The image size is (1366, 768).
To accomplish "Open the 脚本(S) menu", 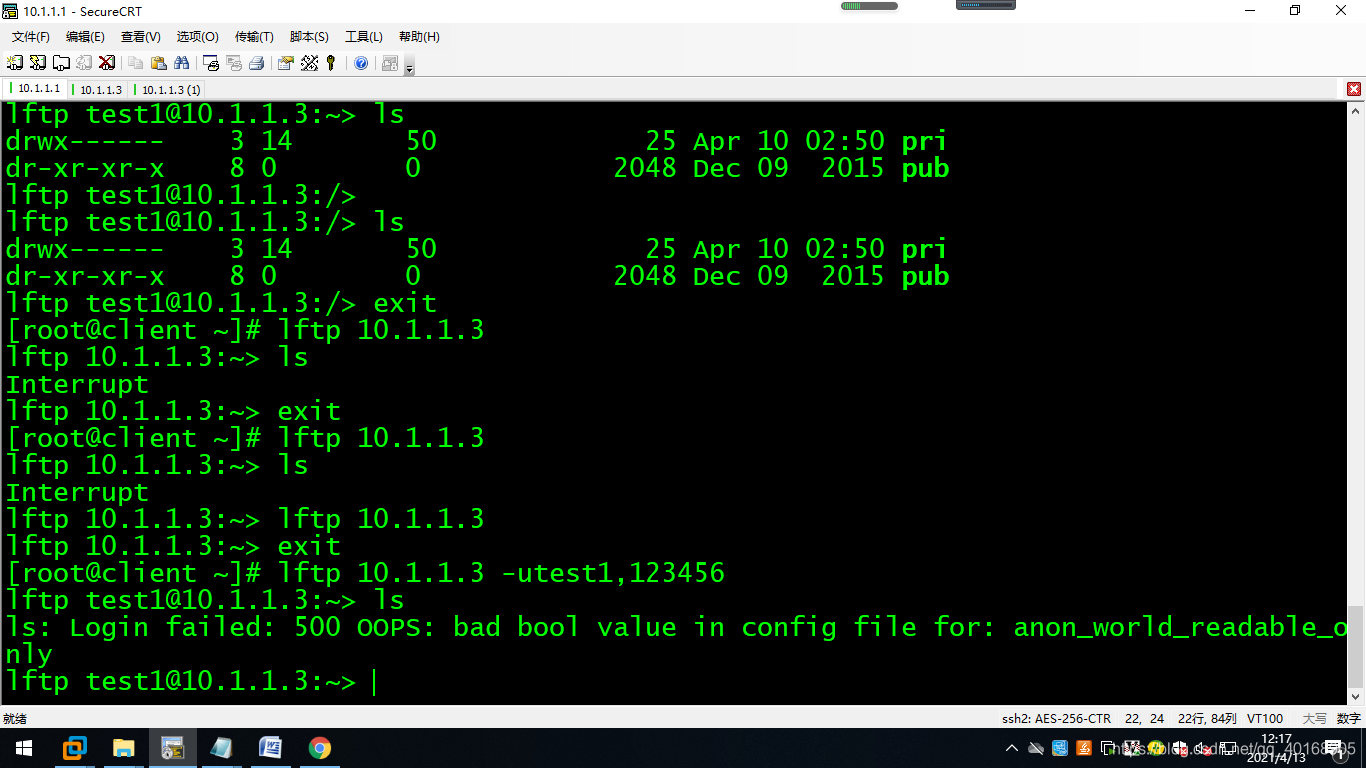I will [x=309, y=37].
